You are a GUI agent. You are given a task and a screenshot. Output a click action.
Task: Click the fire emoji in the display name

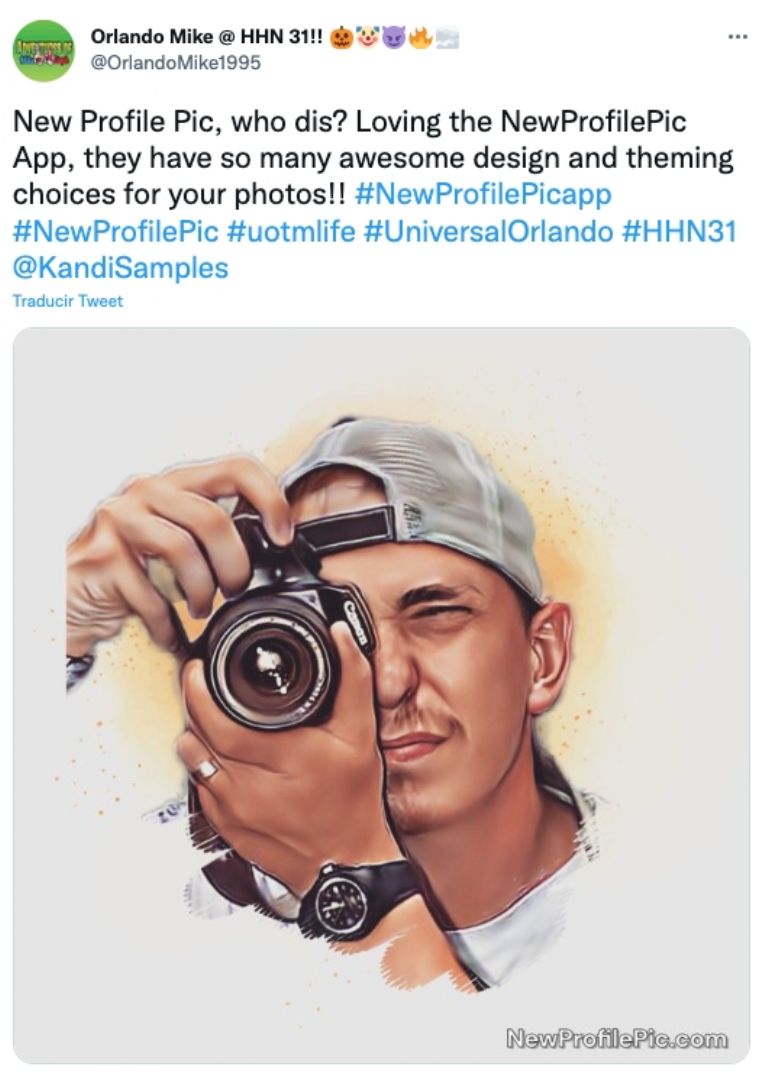[420, 38]
